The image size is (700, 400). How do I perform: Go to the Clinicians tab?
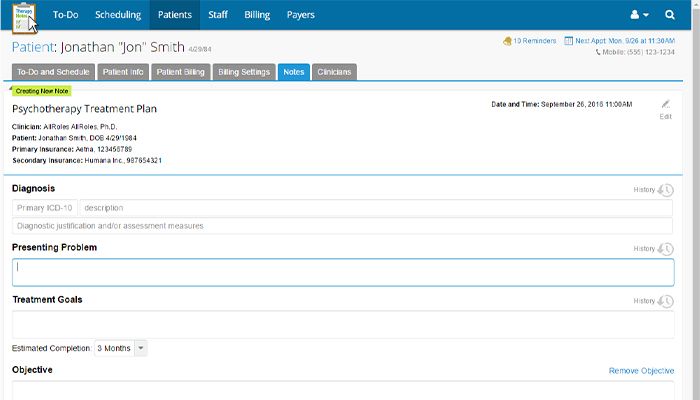[333, 72]
